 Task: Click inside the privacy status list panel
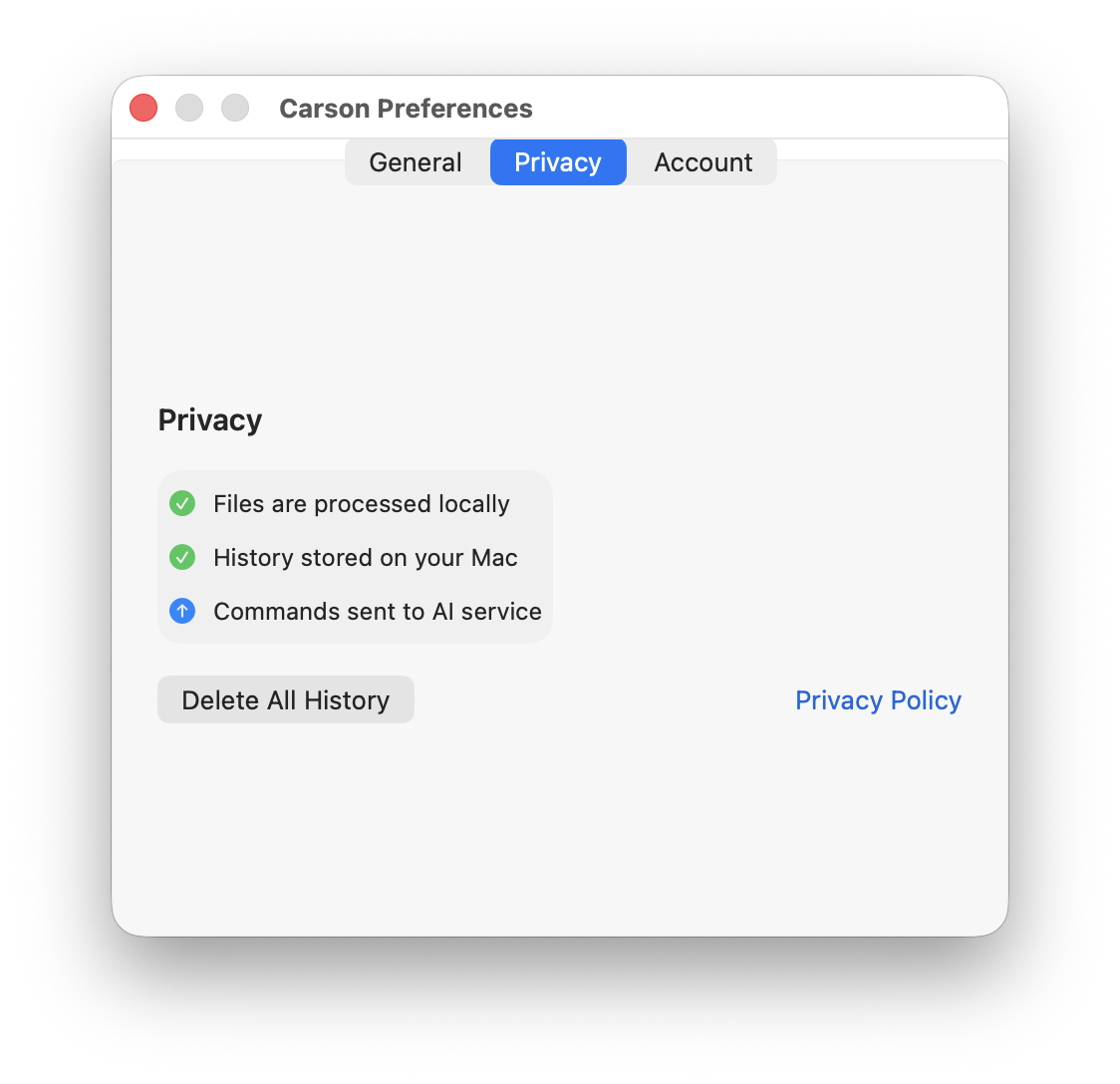pyautogui.click(x=354, y=557)
